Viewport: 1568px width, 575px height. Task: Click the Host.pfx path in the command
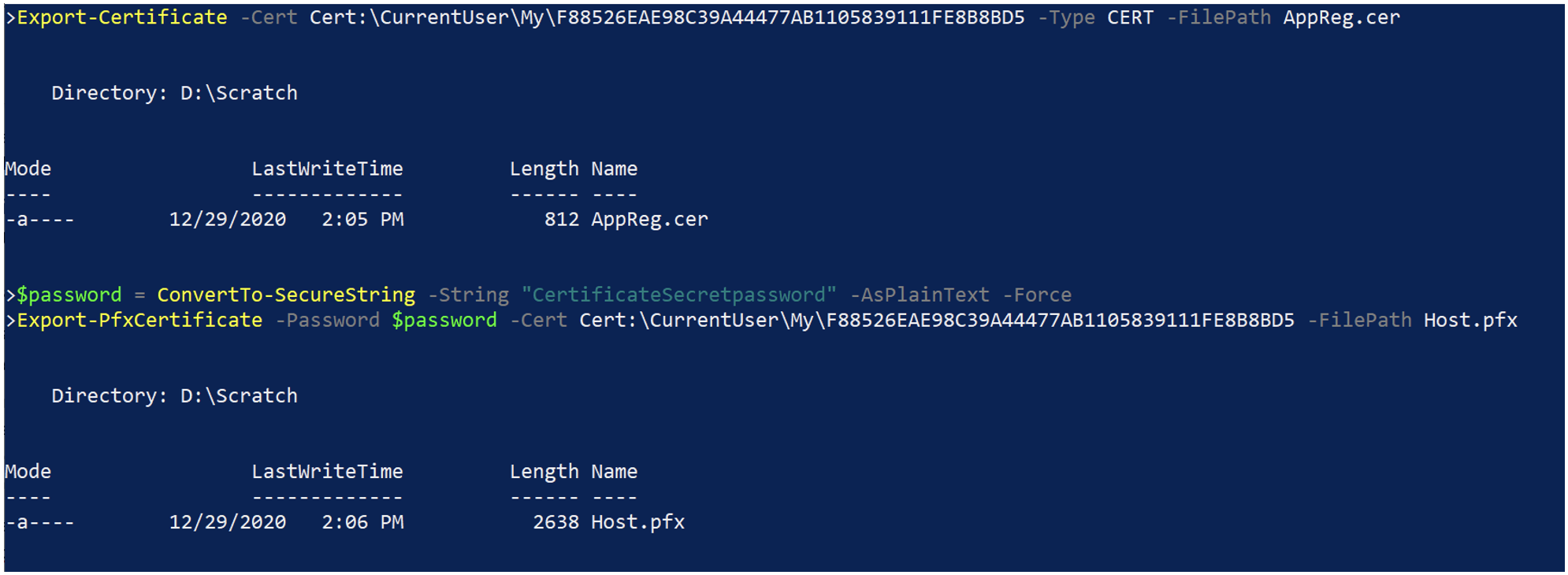tap(1470, 320)
